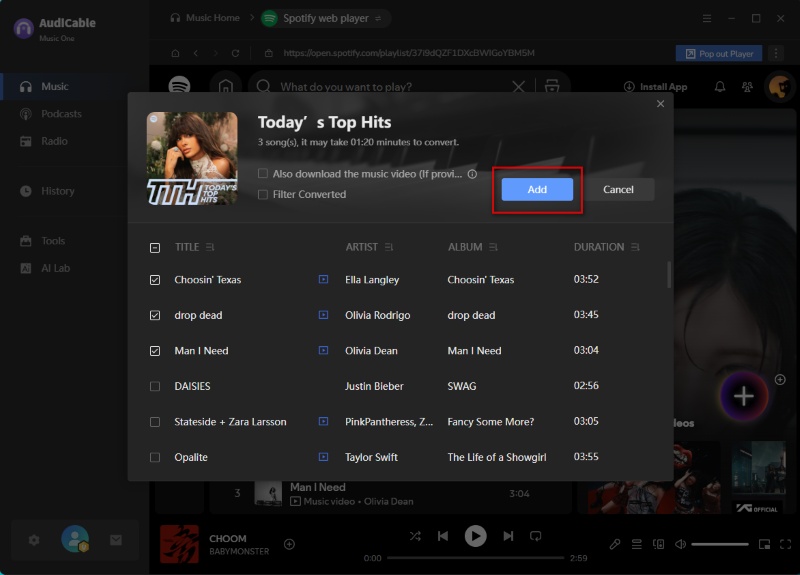The image size is (800, 575).
Task: Enable Filter Converted checkbox
Action: (x=263, y=194)
